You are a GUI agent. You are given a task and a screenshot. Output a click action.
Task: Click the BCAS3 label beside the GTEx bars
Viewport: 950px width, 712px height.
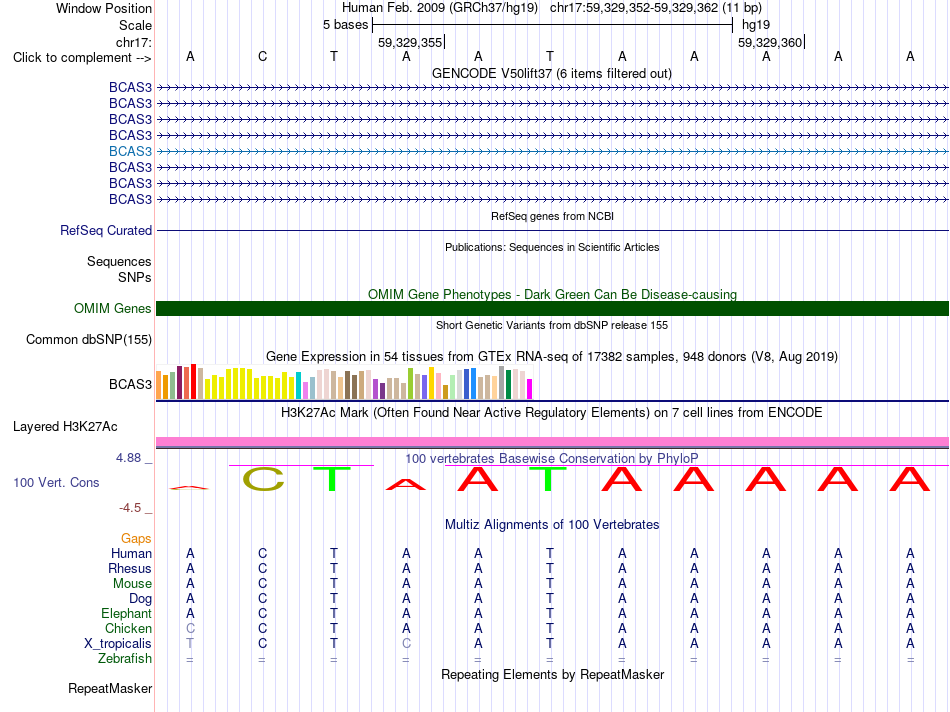130,384
